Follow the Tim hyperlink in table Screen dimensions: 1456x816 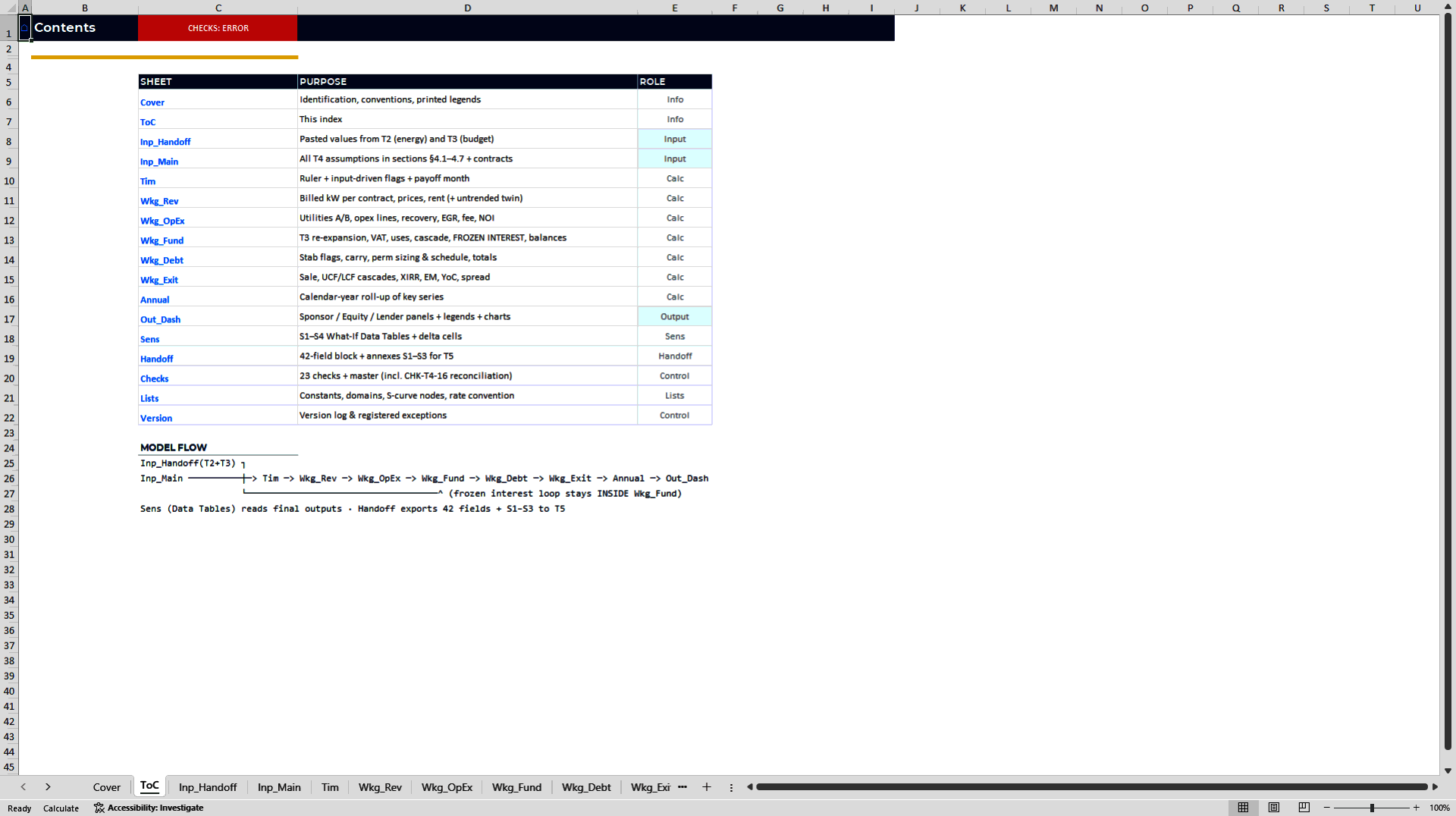[148, 181]
